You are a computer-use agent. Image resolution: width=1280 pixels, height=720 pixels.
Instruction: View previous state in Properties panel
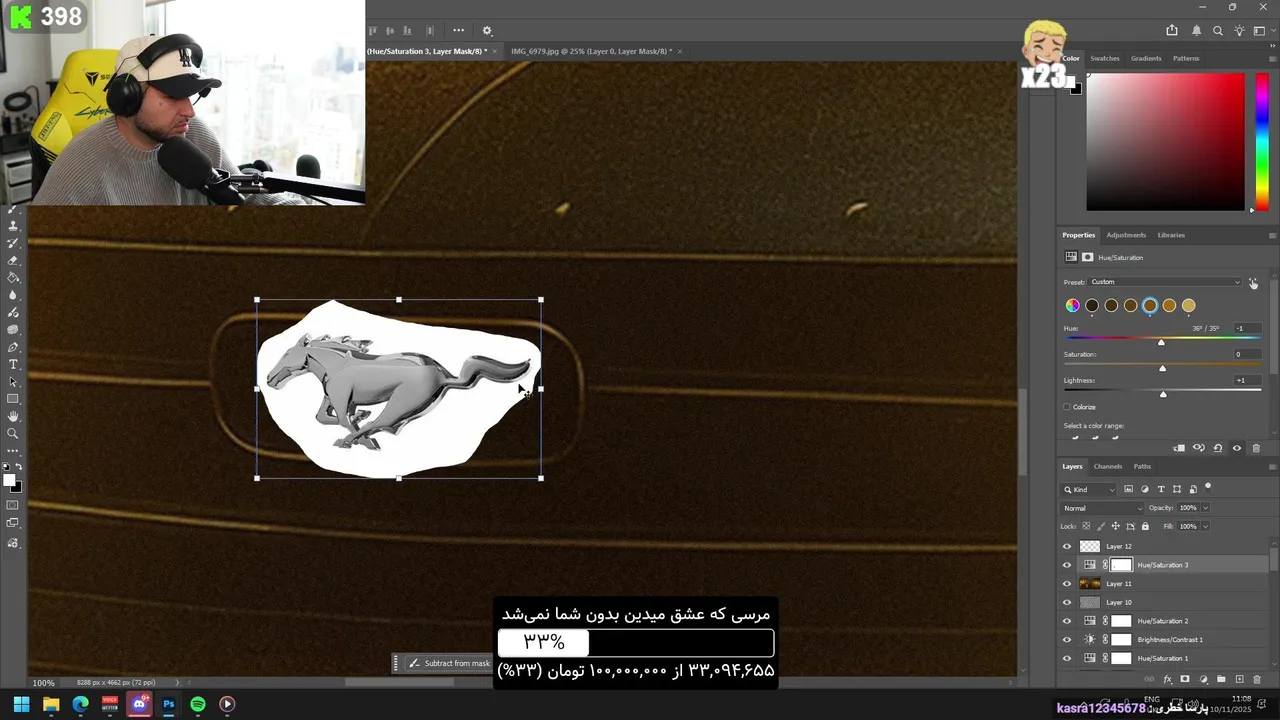pos(1199,448)
